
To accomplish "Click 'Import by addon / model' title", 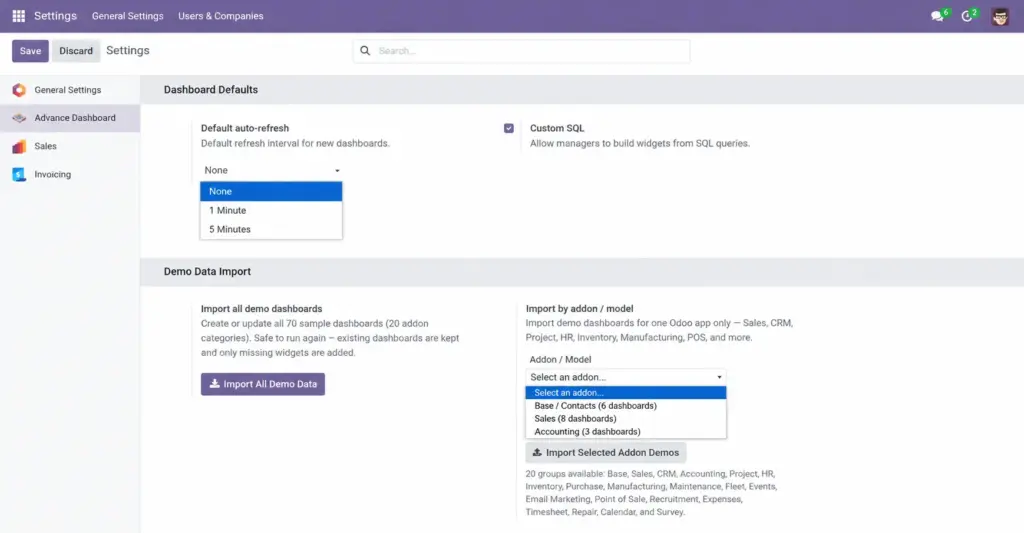I will click(579, 309).
